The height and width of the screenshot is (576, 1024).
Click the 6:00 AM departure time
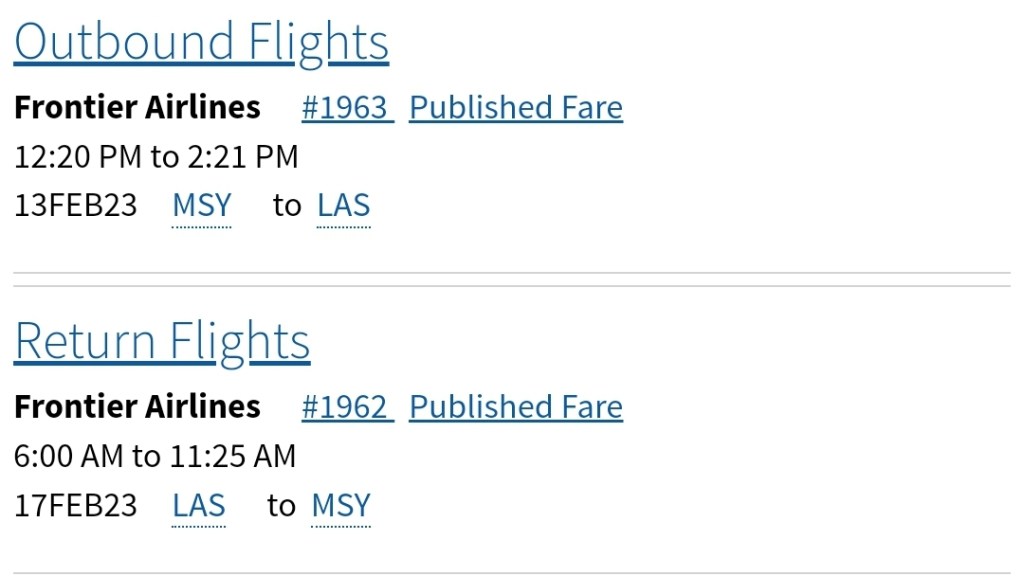click(x=68, y=457)
